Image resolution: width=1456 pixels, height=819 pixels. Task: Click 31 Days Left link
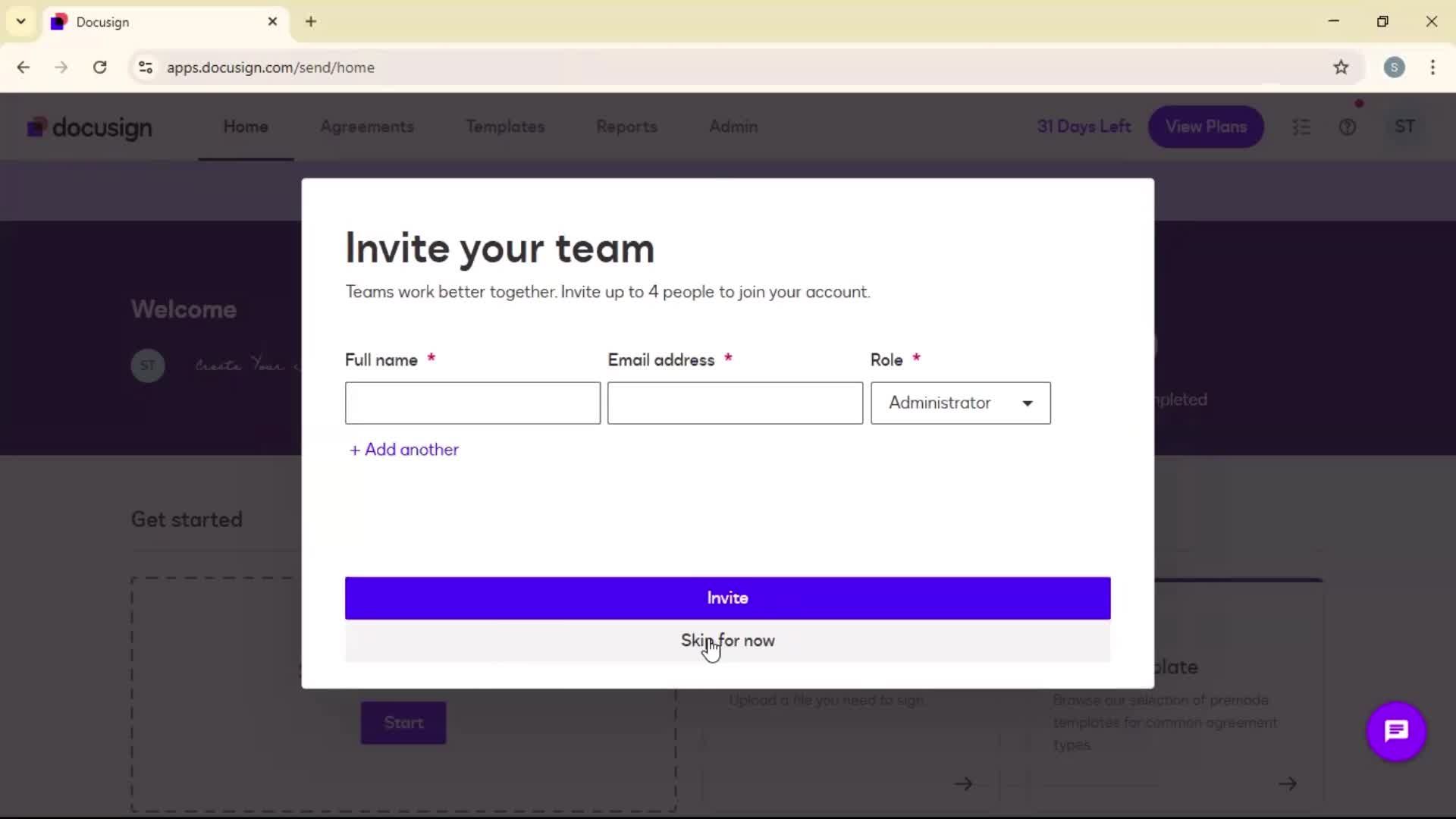(1084, 127)
